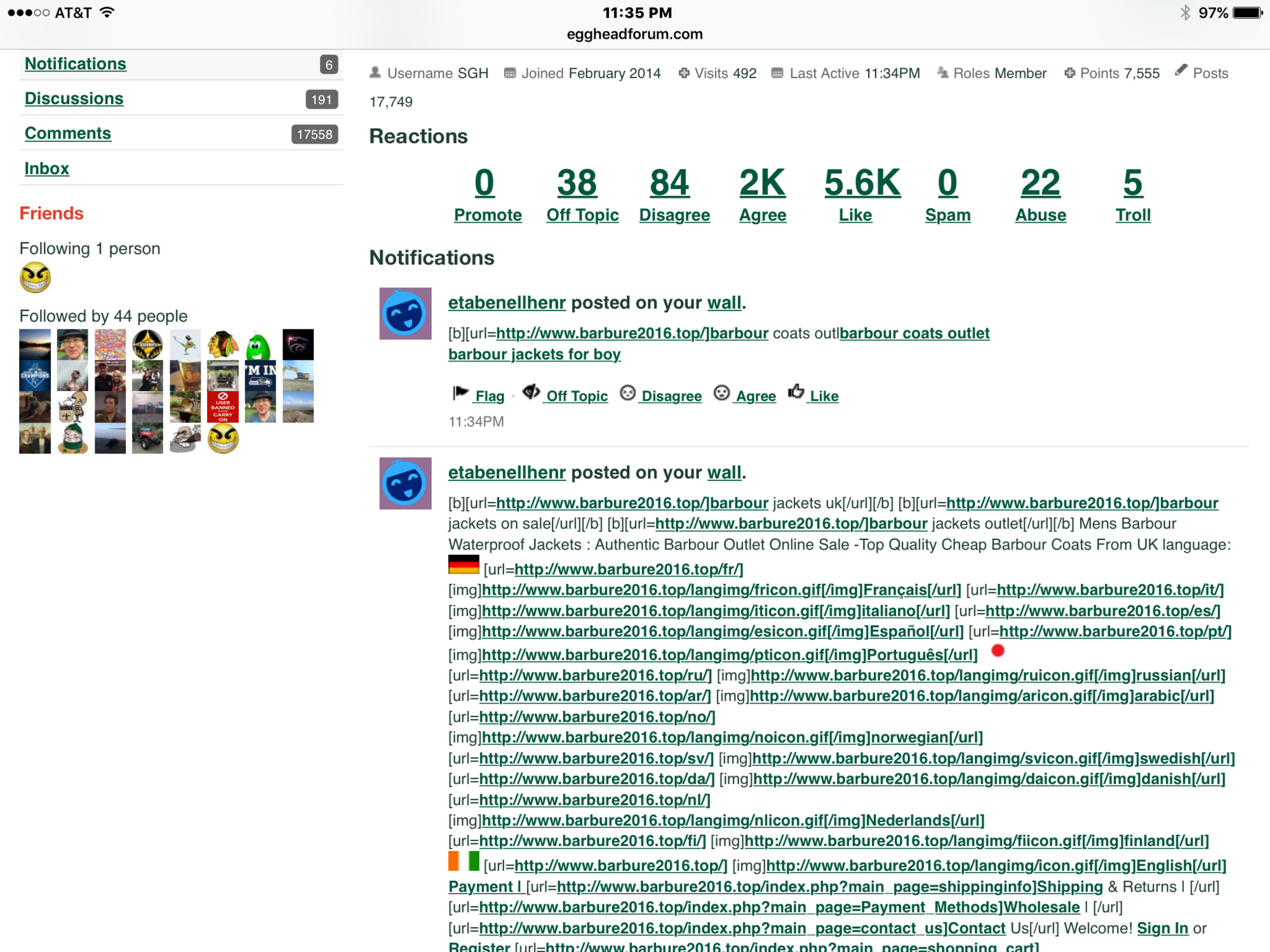Tap the eggheadforum.com address bar
The width and height of the screenshot is (1270, 952).
tap(634, 34)
